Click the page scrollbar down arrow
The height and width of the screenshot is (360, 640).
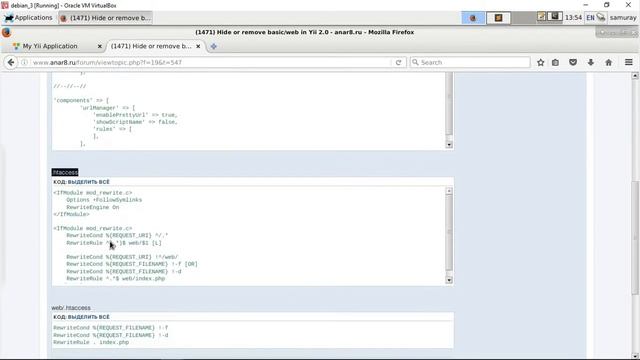click(x=635, y=356)
